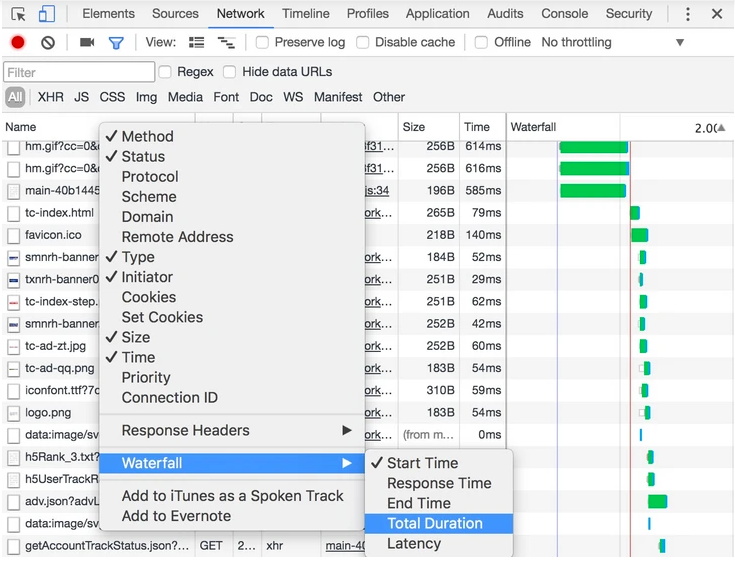Click the favicon.ico waterfall bar

click(x=640, y=235)
